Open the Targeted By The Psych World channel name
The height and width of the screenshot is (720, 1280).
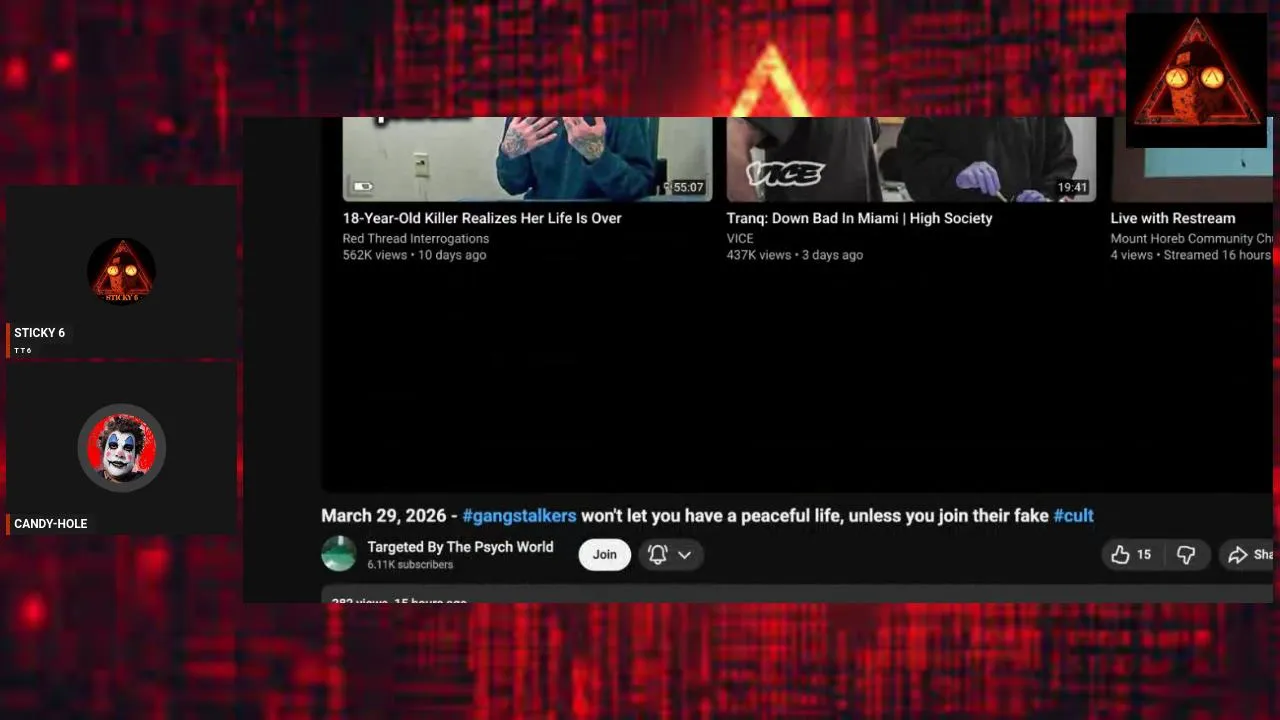click(x=460, y=546)
